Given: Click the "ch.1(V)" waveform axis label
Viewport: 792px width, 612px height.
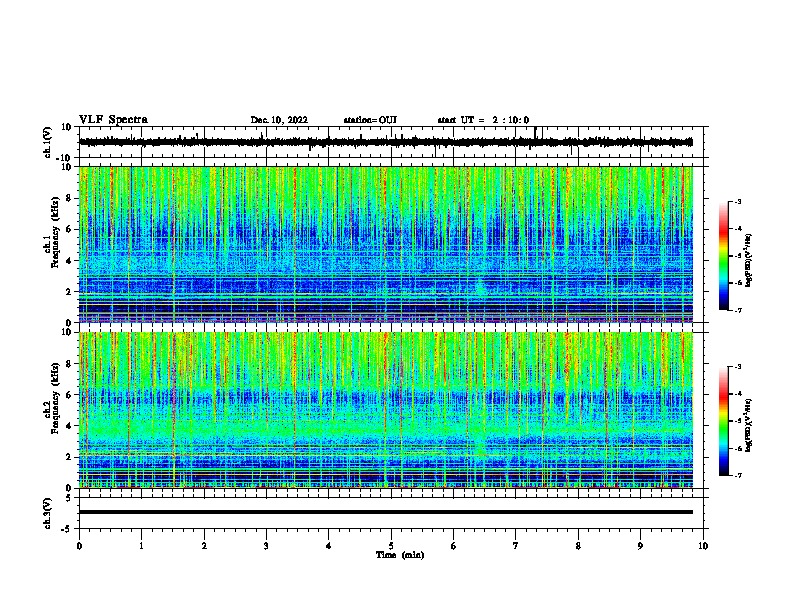Looking at the screenshot, I should click(x=48, y=142).
